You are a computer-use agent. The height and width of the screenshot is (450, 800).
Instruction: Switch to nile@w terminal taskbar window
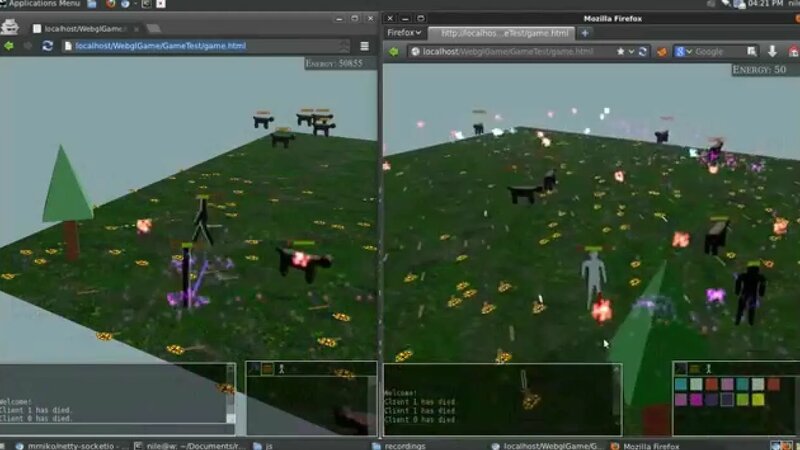(190, 446)
